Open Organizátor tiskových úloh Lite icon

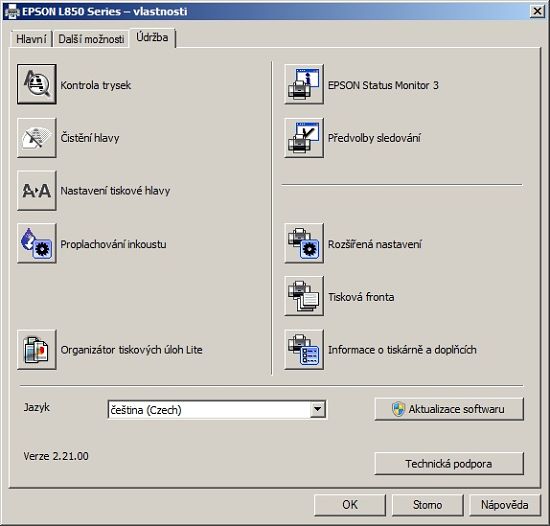(x=37, y=350)
